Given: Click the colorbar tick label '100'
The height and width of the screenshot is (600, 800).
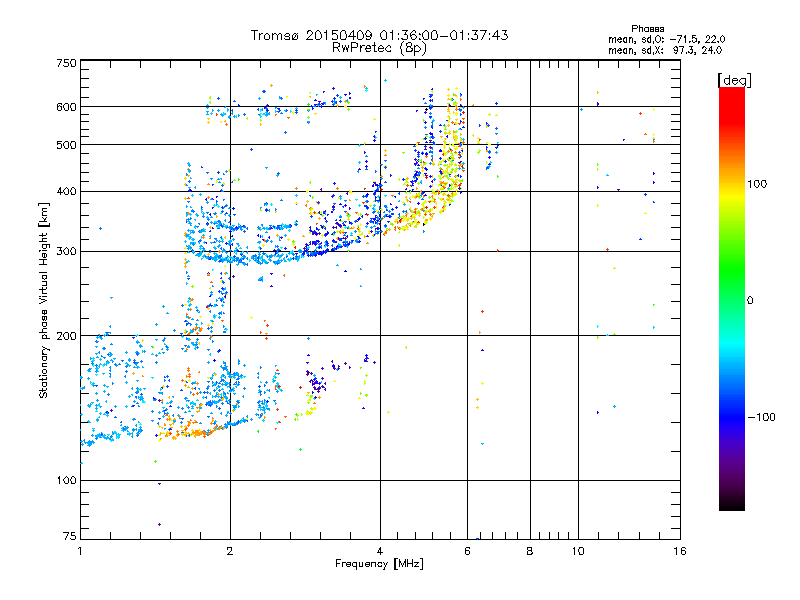Looking at the screenshot, I should pyautogui.click(x=757, y=184).
